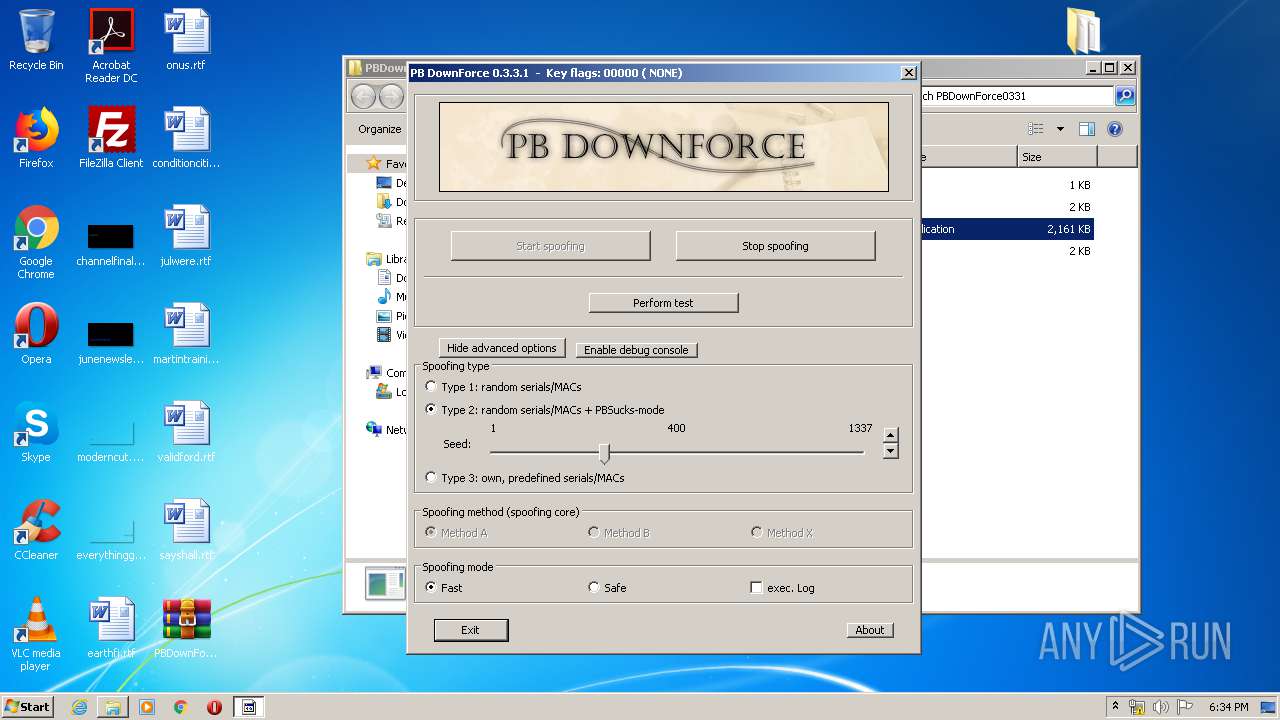Show hidden tray icons arrow

(x=1115, y=706)
